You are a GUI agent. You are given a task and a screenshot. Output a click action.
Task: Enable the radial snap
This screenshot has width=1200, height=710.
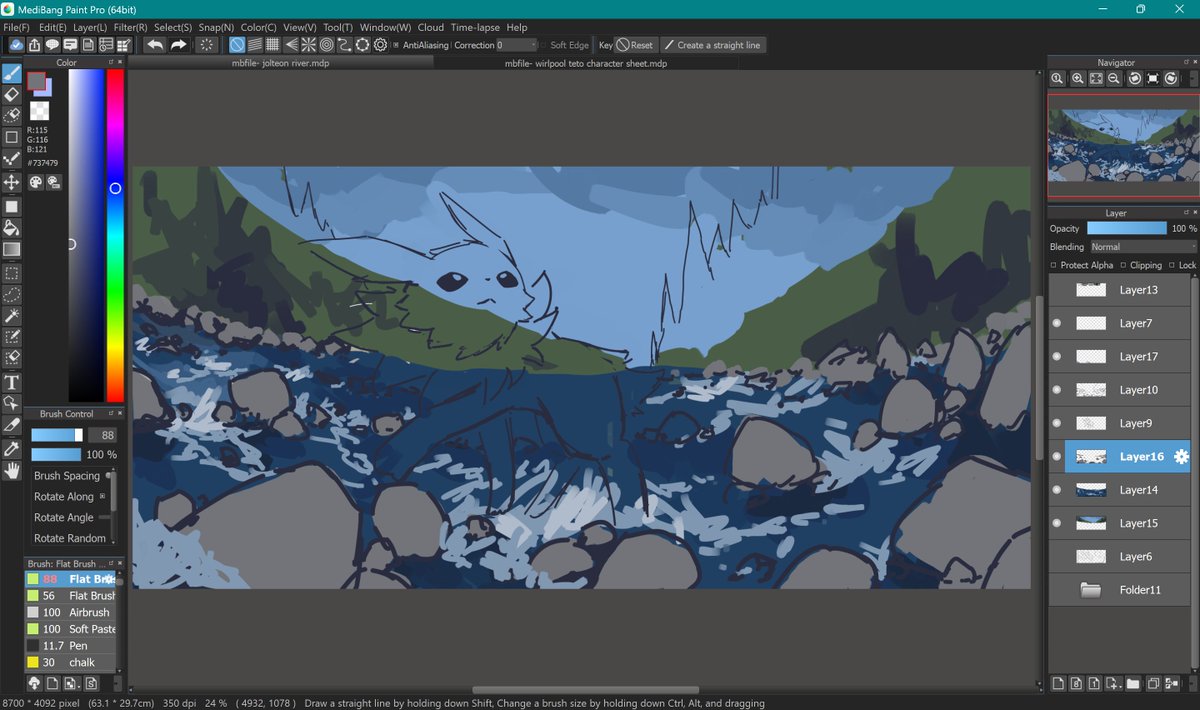point(308,45)
